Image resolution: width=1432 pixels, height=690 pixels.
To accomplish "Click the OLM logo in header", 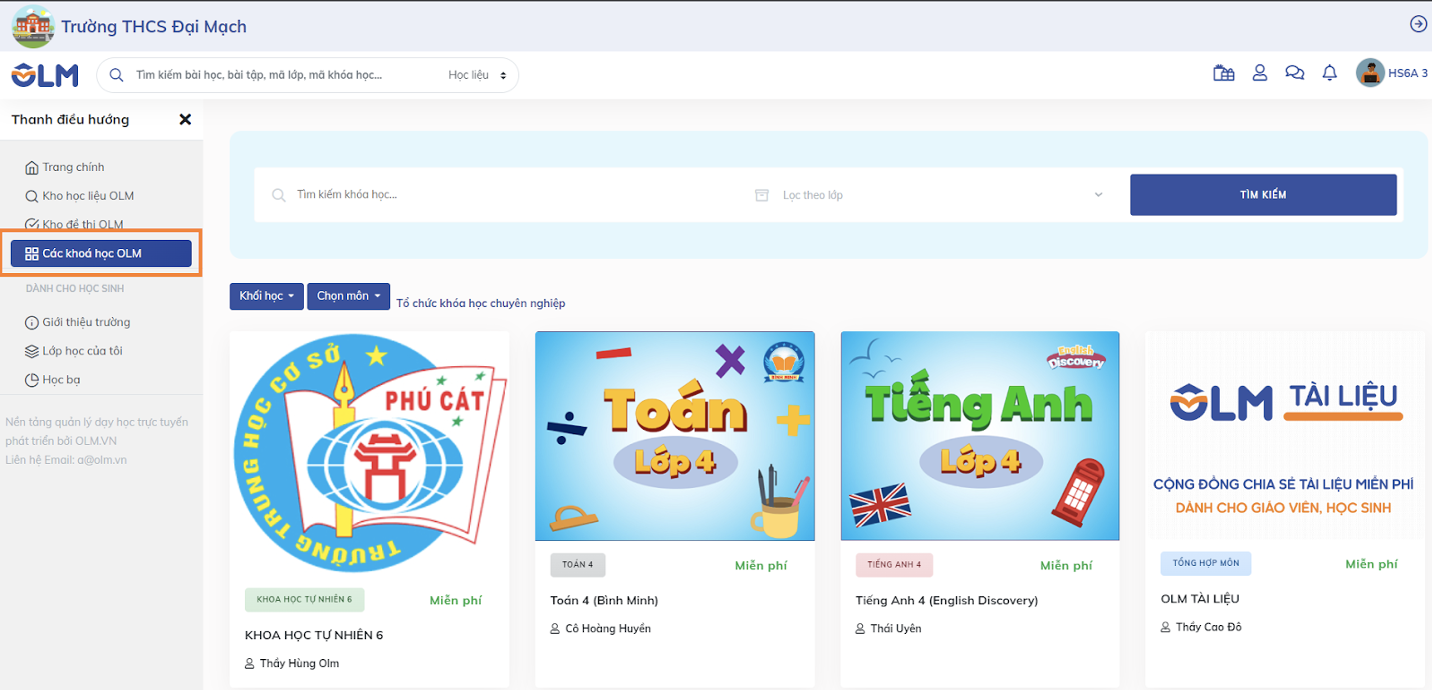I will (x=45, y=75).
